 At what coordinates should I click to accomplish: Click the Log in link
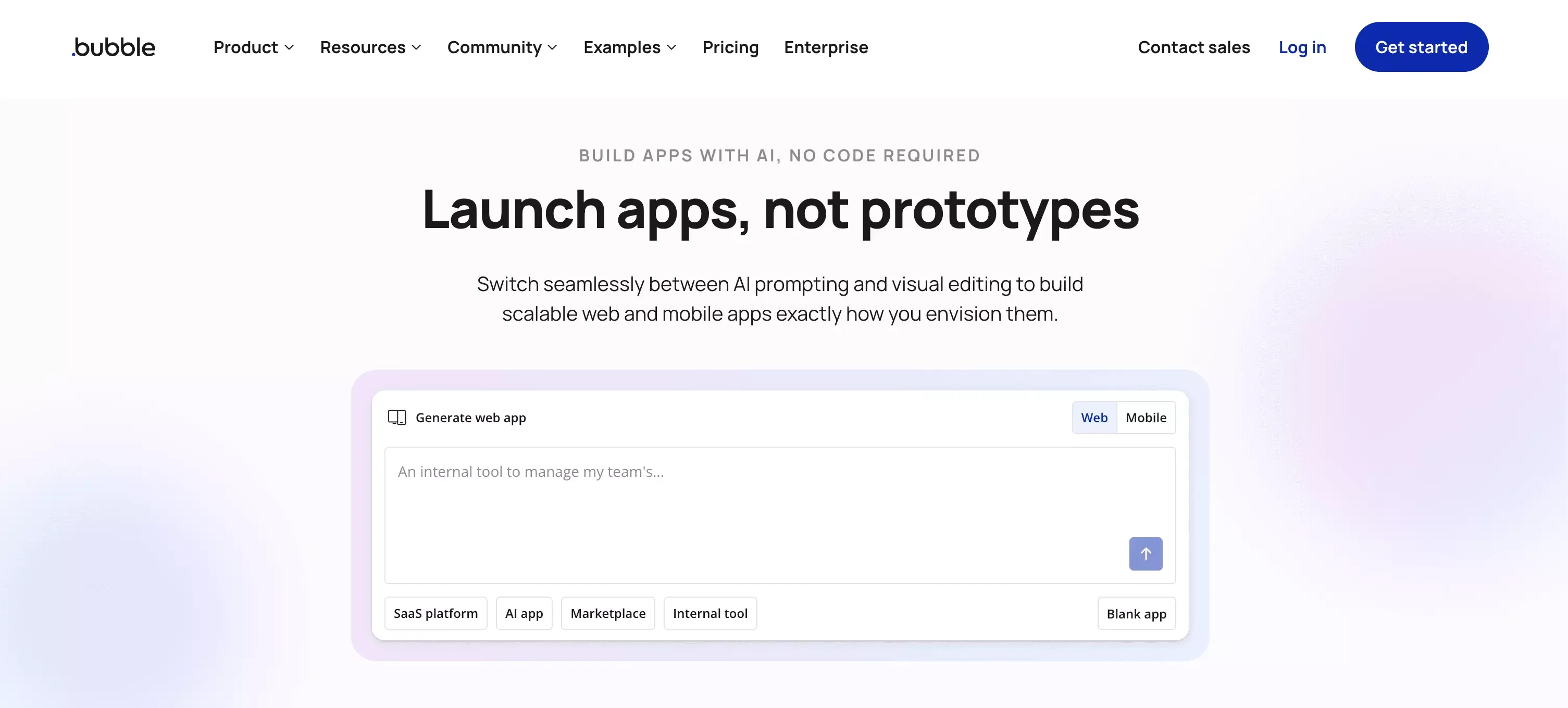1302,47
